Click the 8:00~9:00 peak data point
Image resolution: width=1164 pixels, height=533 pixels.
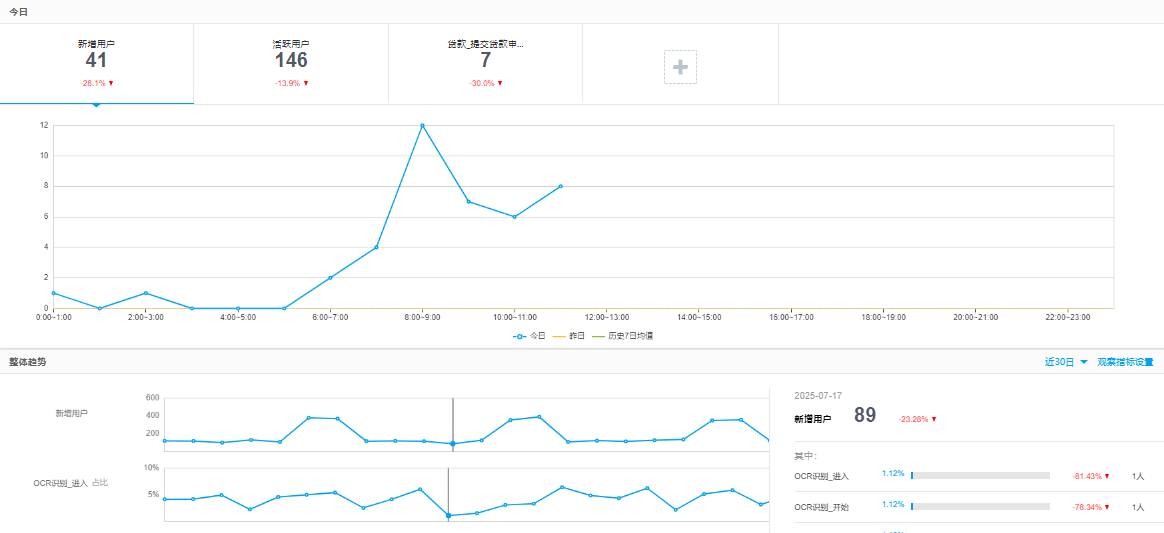point(422,125)
